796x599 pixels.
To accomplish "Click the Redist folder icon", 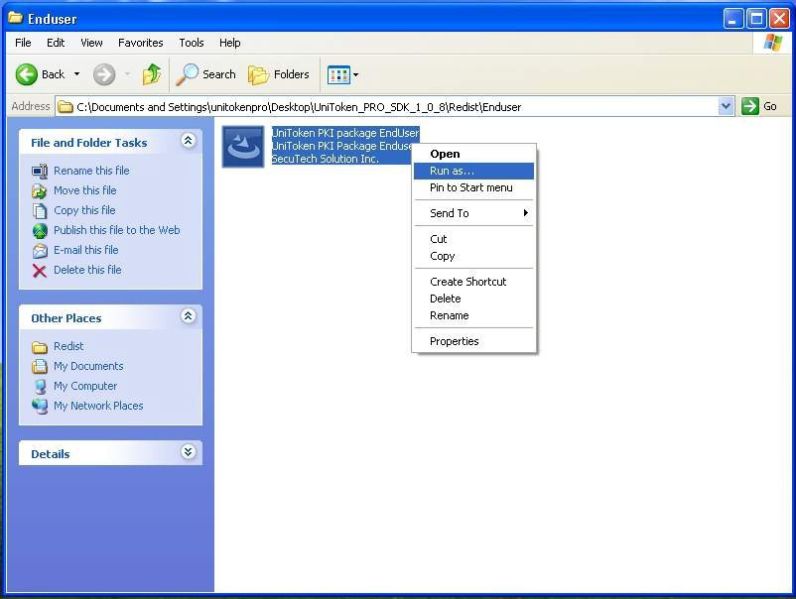I will point(40,347).
